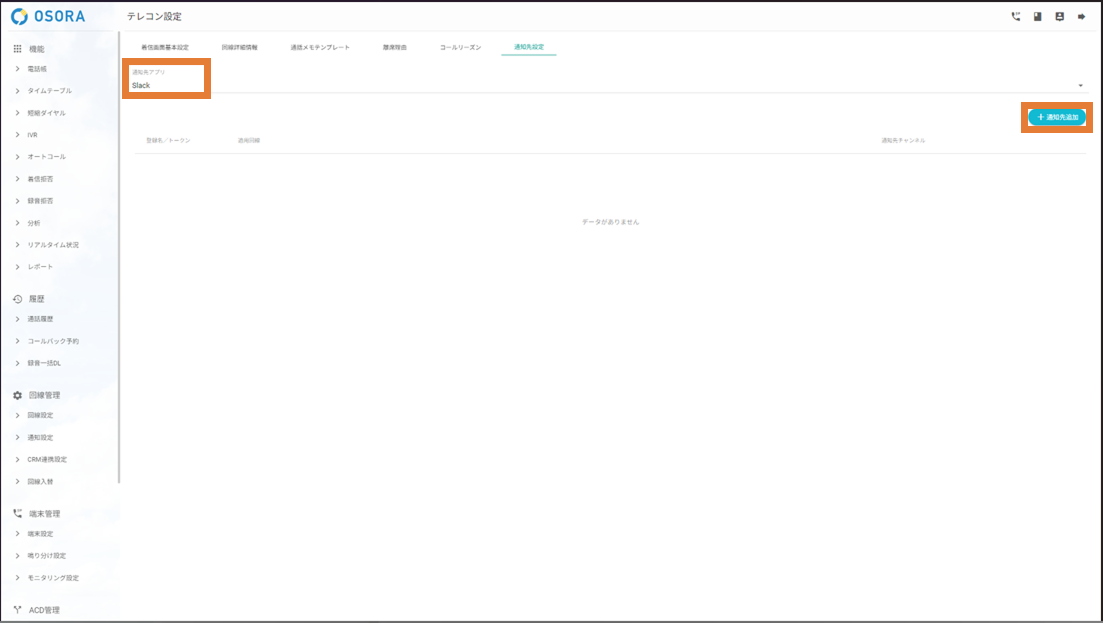
Task: Expand the IVR sidebar item
Action: (x=32, y=135)
